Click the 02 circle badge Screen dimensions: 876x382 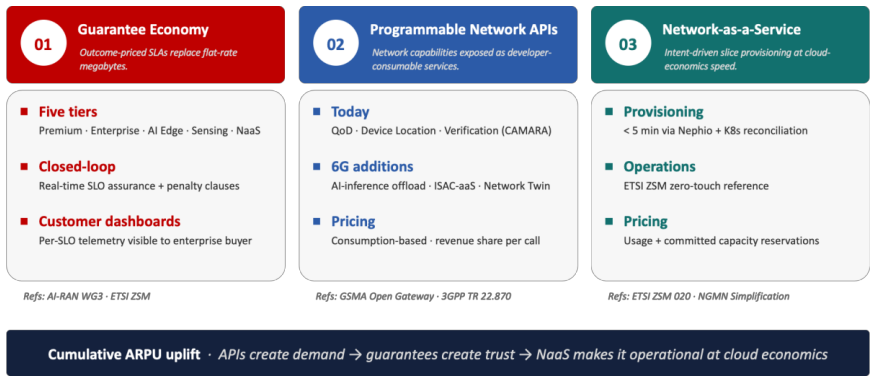336,44
